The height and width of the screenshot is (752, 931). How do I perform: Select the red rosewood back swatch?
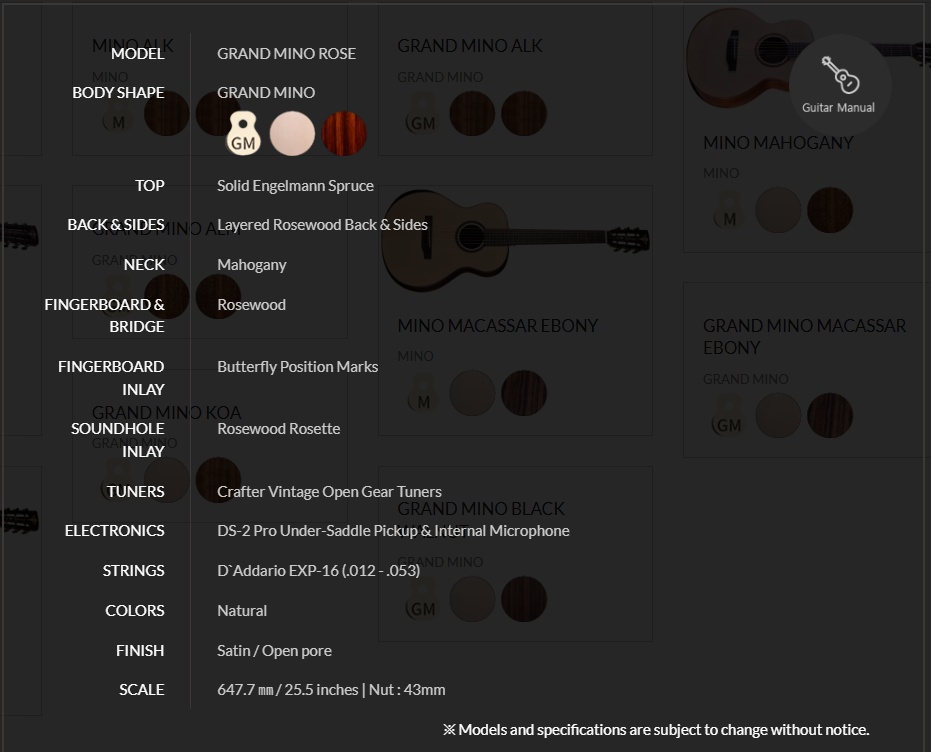344,134
